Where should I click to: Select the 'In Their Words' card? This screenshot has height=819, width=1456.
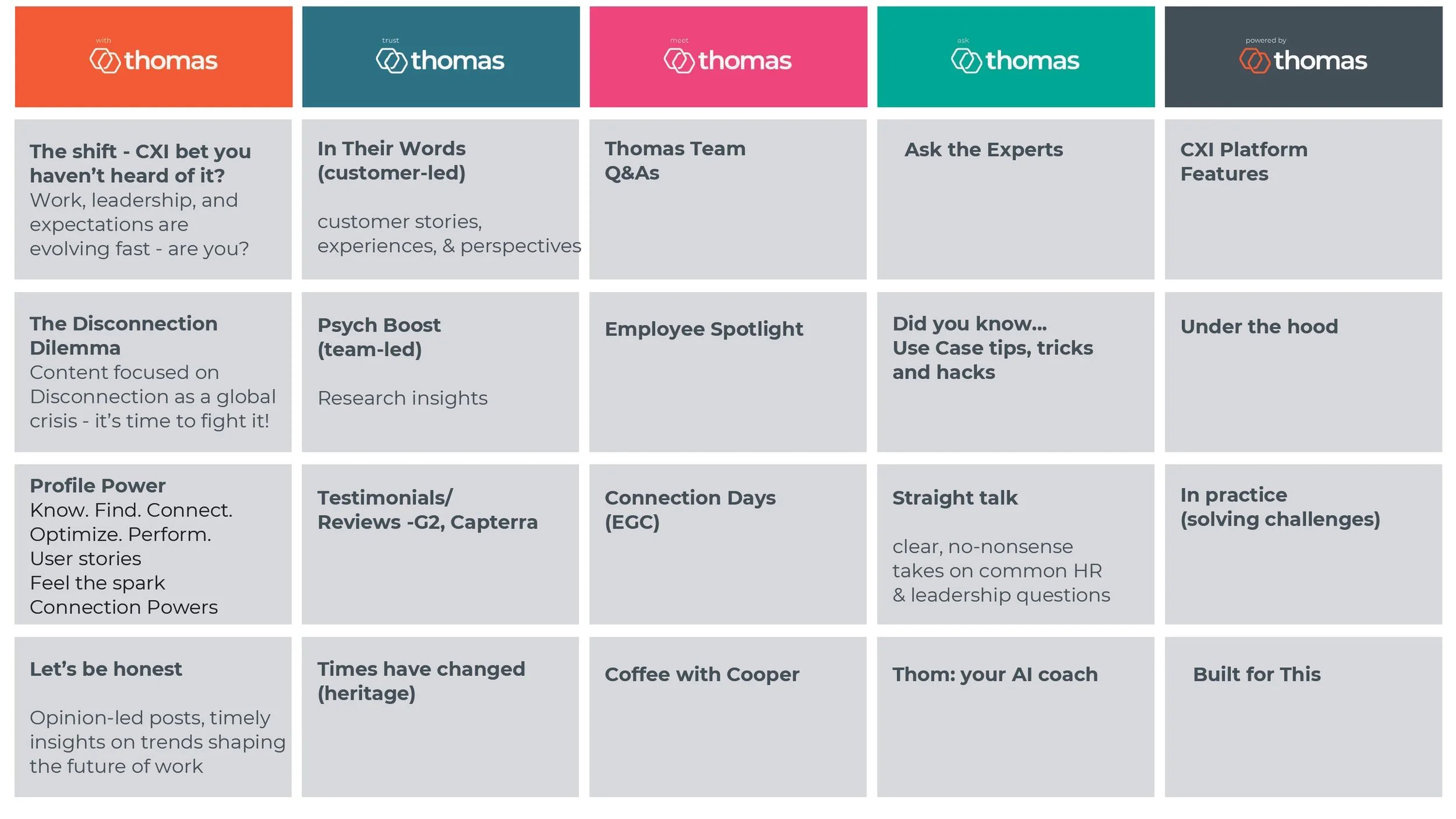pyautogui.click(x=440, y=199)
